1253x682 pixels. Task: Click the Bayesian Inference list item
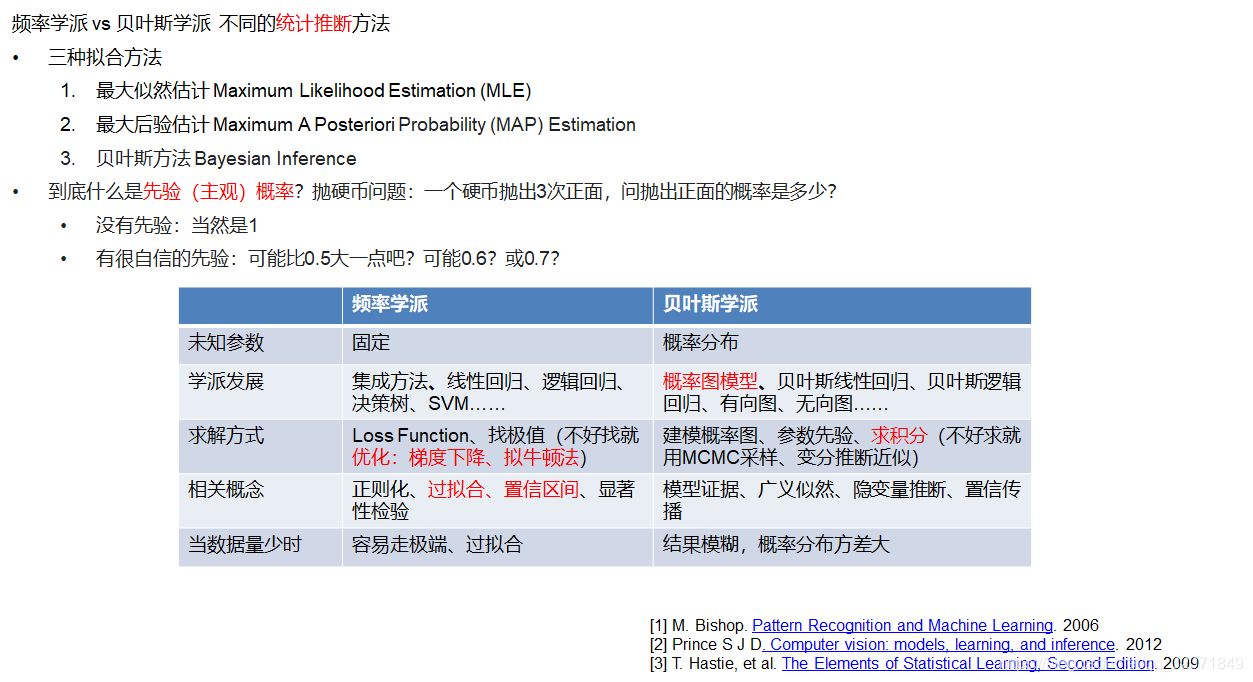(226, 159)
